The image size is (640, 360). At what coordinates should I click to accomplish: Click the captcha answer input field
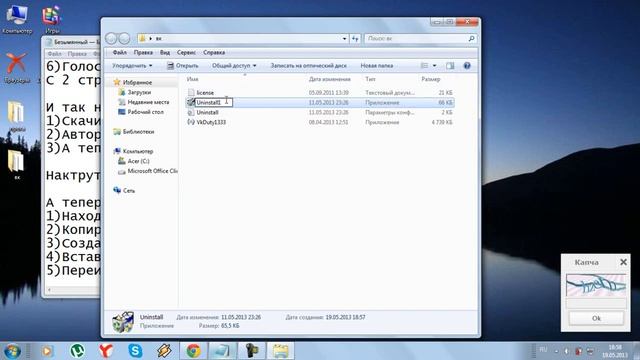click(x=596, y=303)
